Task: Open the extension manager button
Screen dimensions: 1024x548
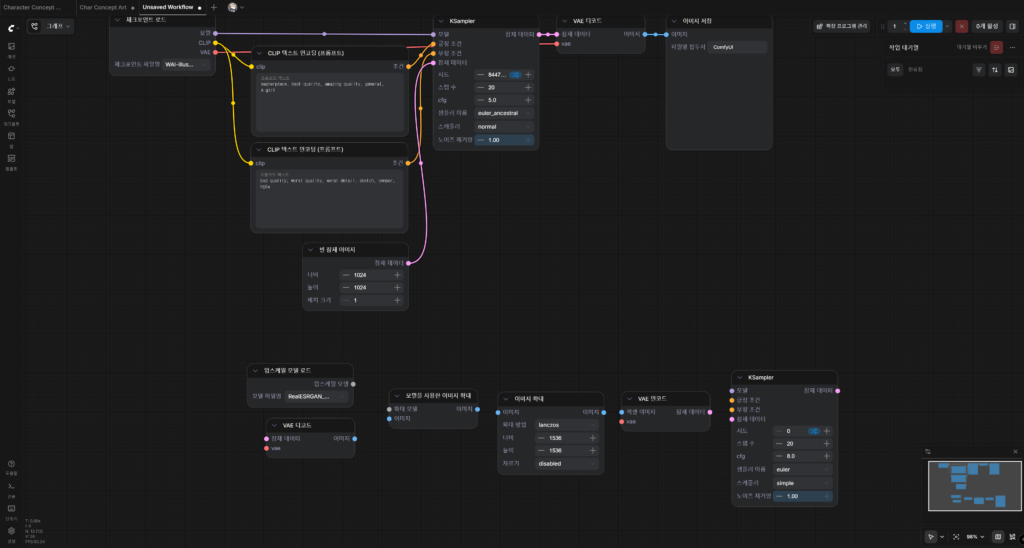Action: [x=842, y=26]
